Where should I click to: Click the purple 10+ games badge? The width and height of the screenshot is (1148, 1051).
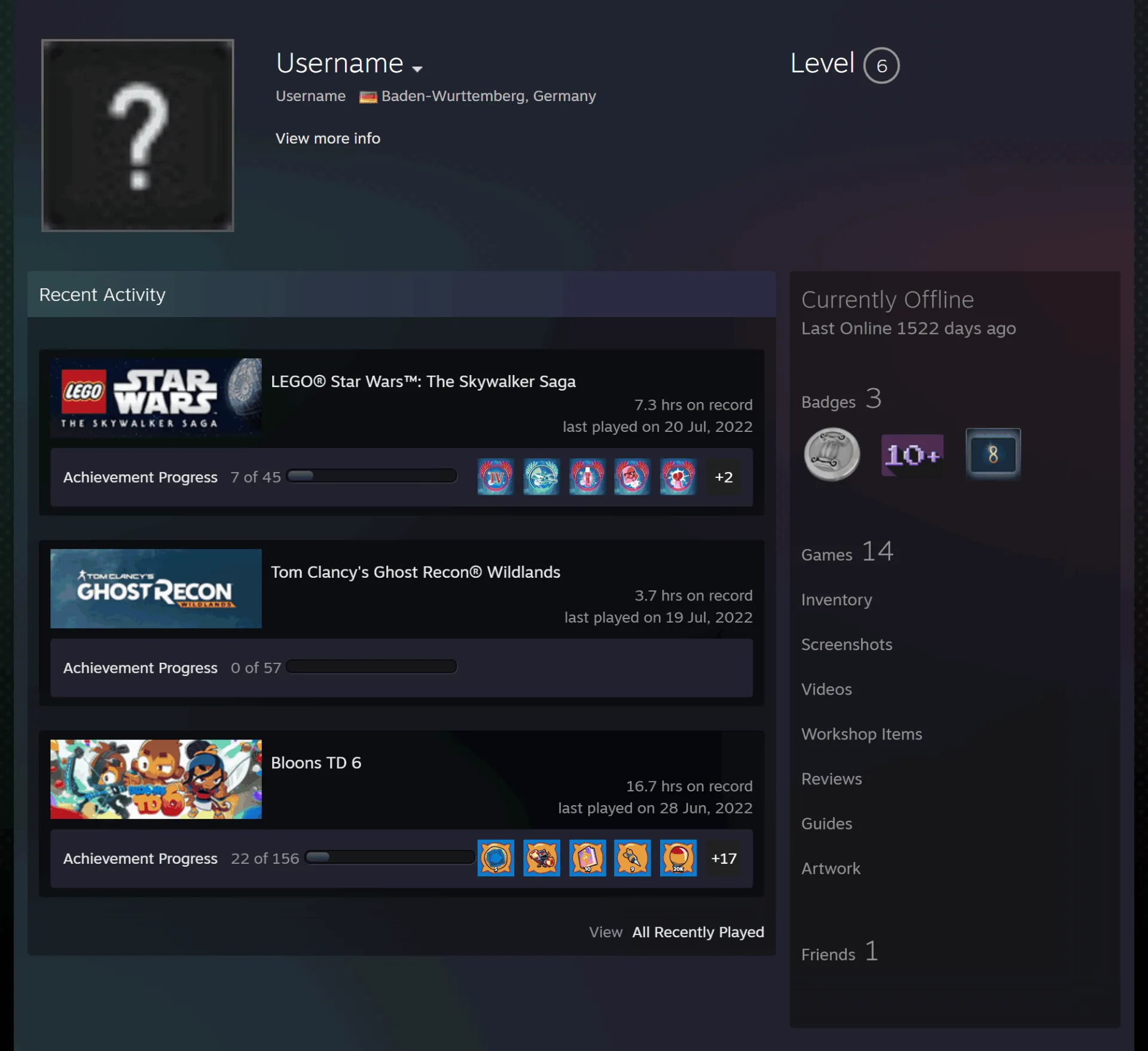pos(912,455)
